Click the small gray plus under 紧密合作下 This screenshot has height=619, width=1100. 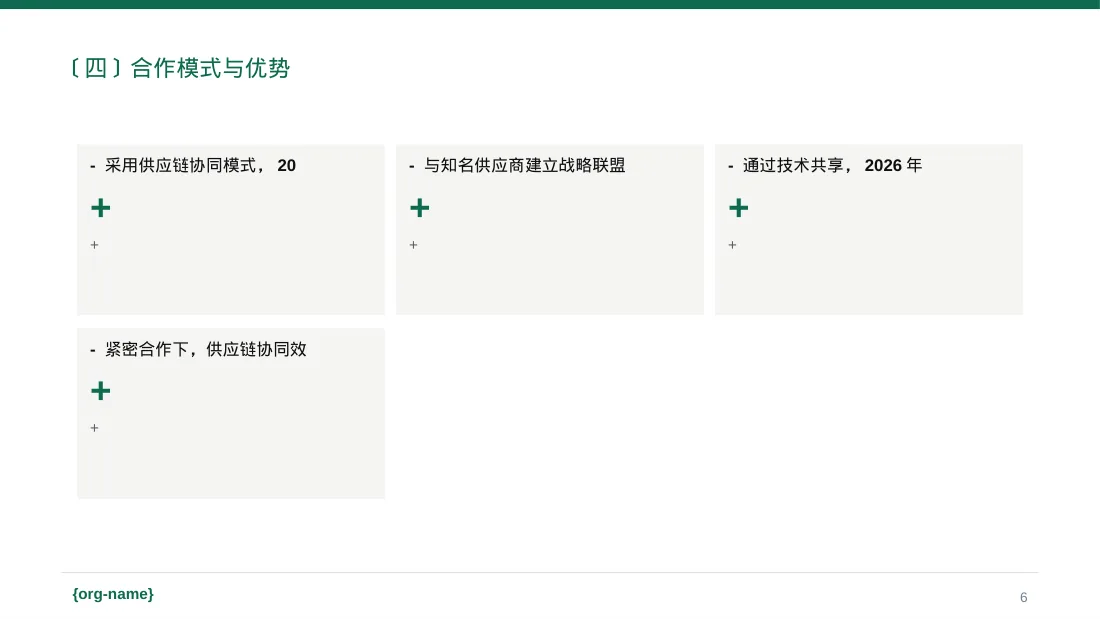click(x=95, y=428)
